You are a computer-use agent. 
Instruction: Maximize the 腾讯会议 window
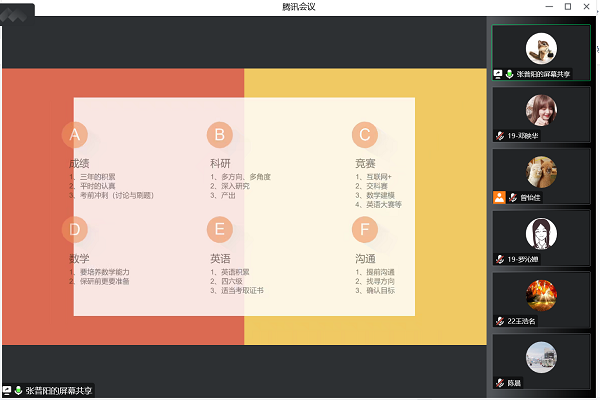click(x=568, y=7)
